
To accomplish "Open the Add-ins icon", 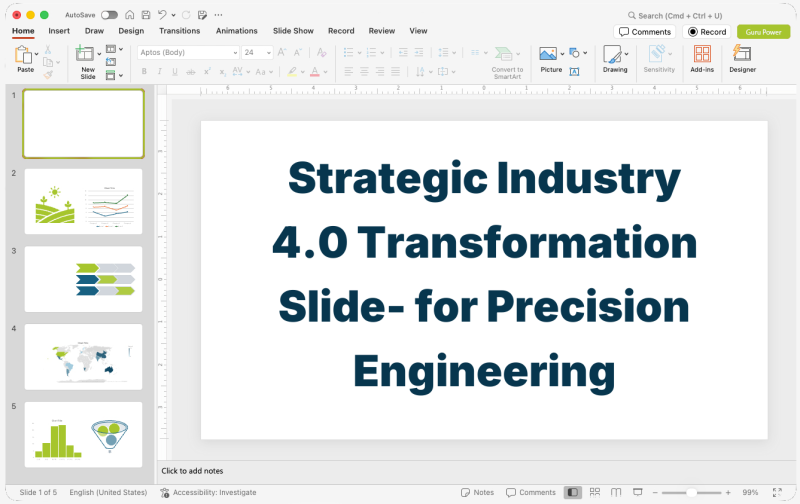I will [x=702, y=54].
